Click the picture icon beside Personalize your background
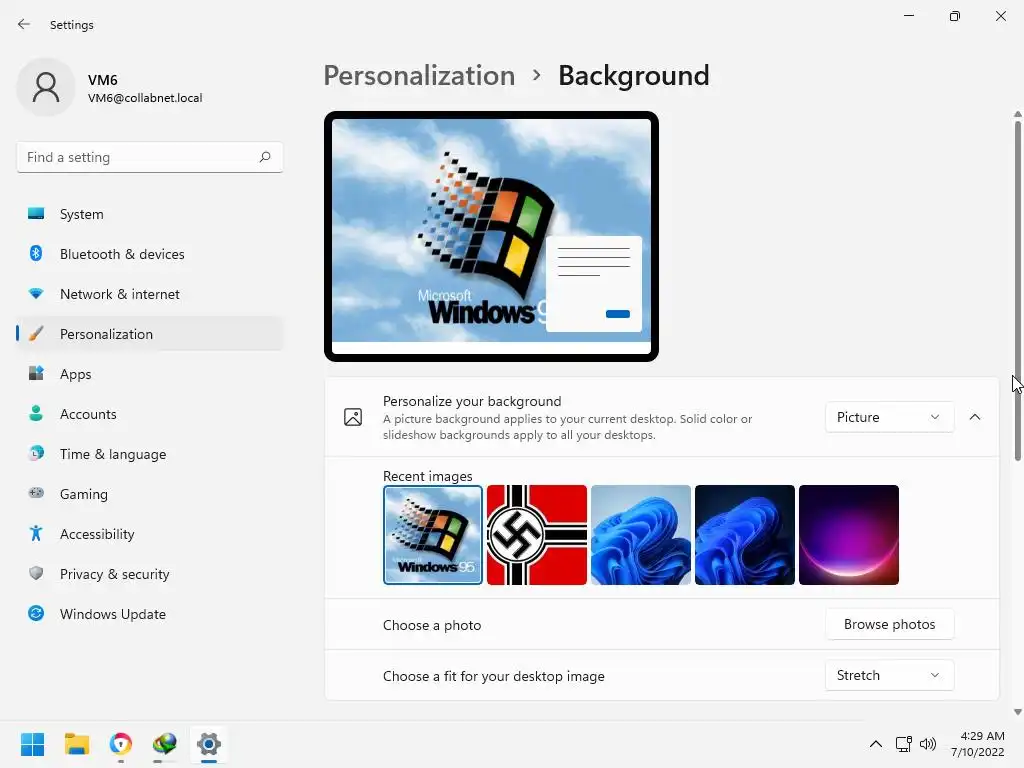The width and height of the screenshot is (1024, 768). pos(353,417)
